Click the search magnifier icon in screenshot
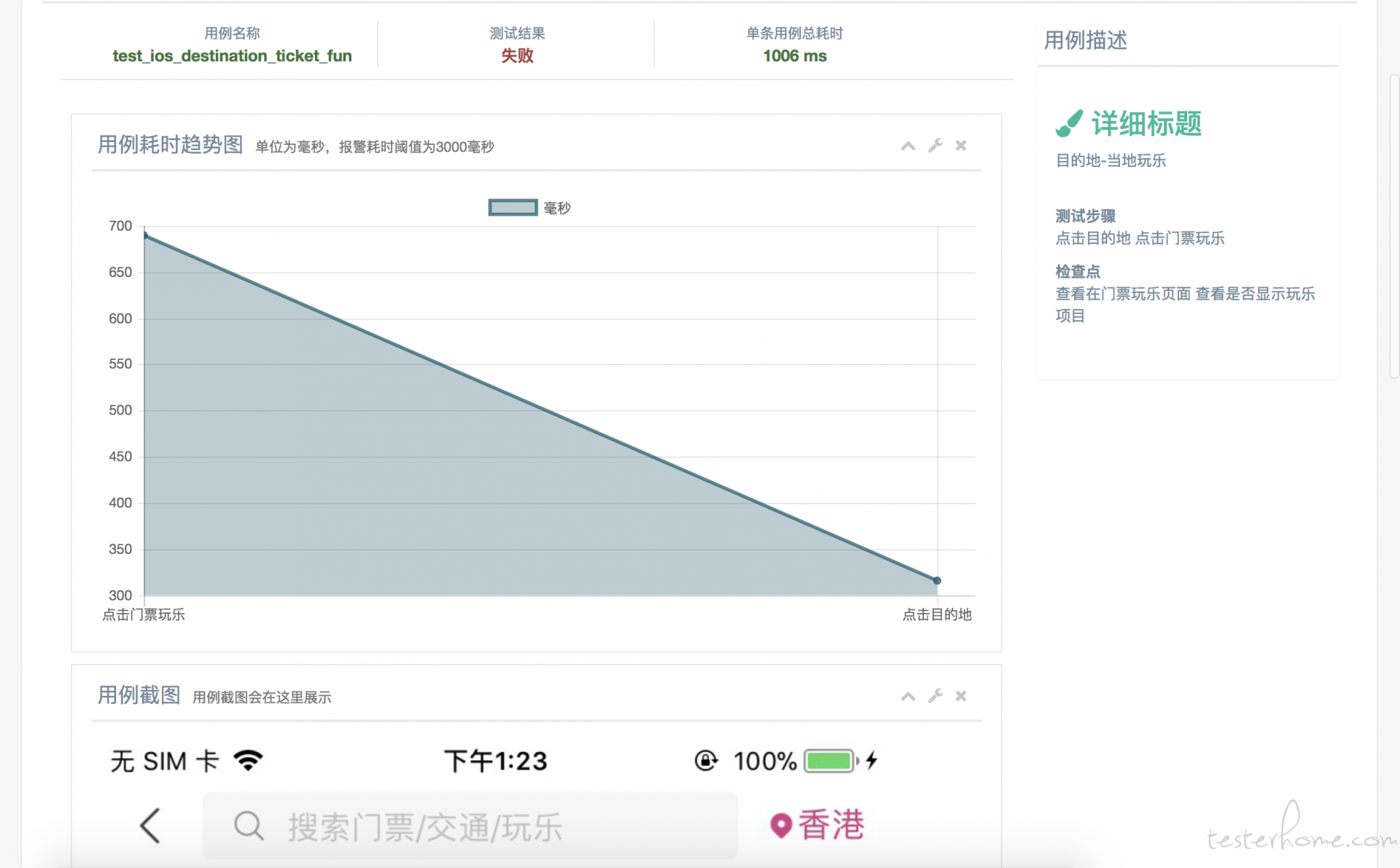The image size is (1400, 868). coord(249,826)
